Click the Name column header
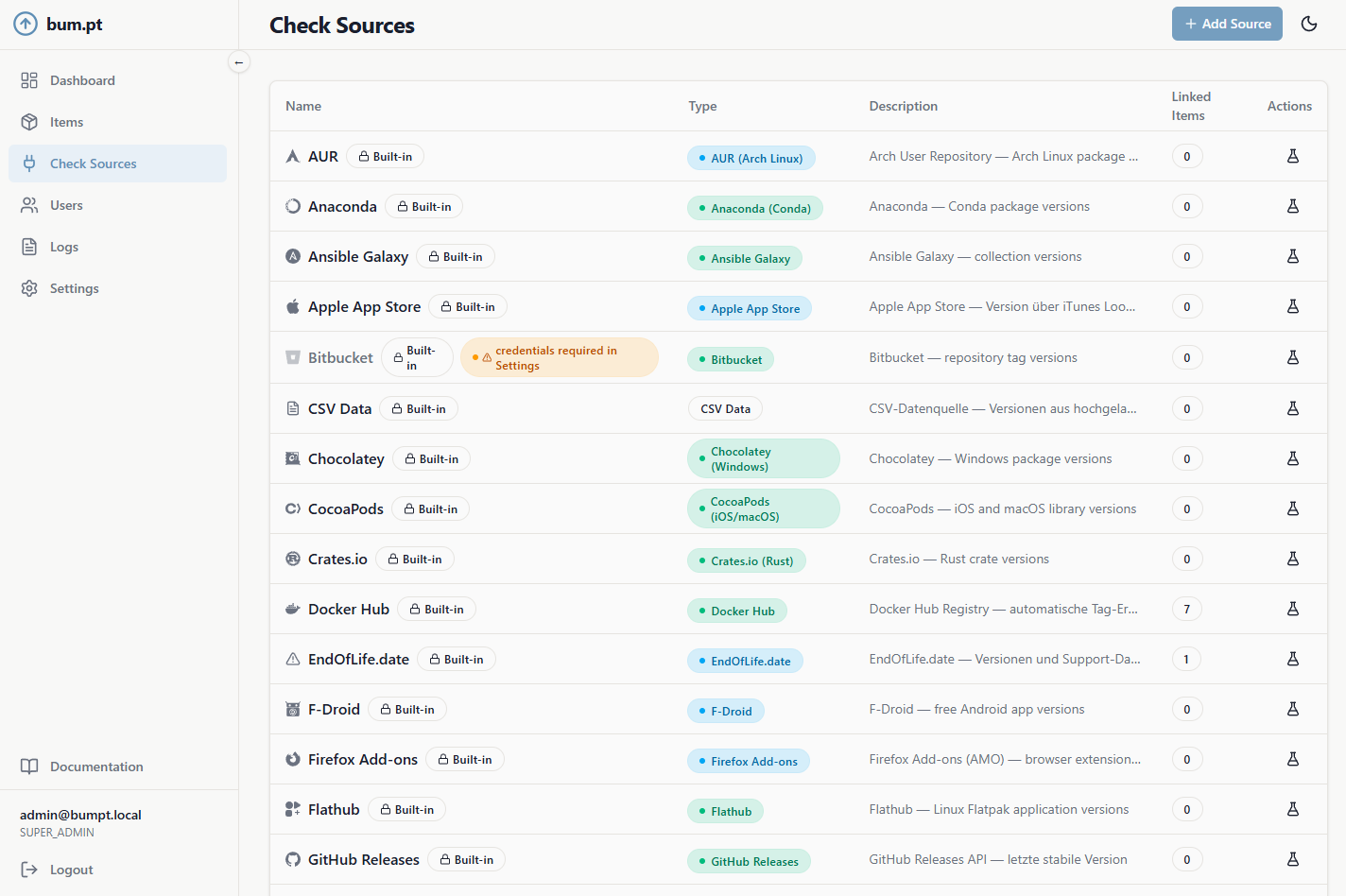 [303, 106]
